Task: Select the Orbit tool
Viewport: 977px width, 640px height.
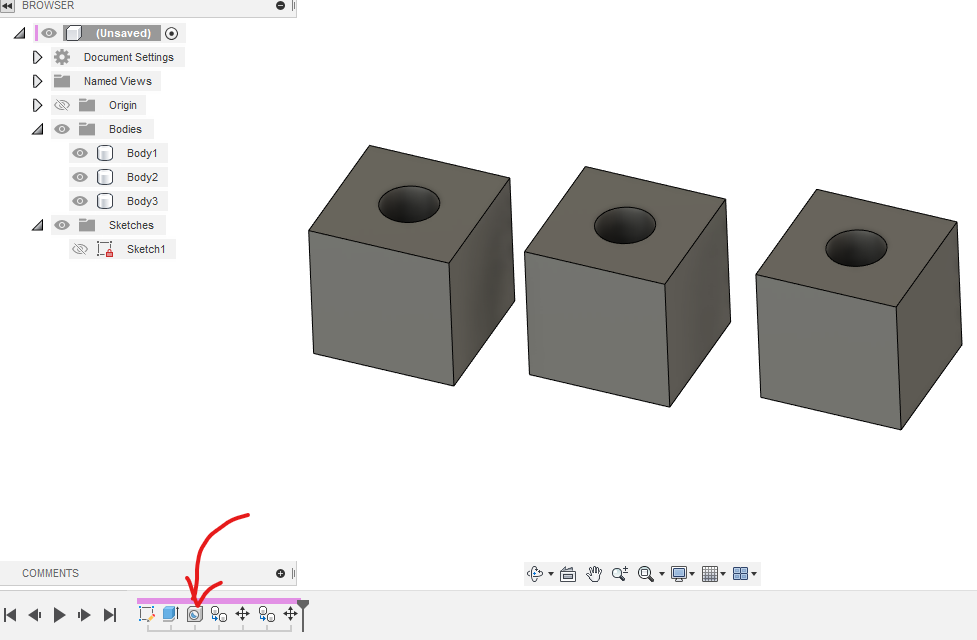Action: pos(537,574)
